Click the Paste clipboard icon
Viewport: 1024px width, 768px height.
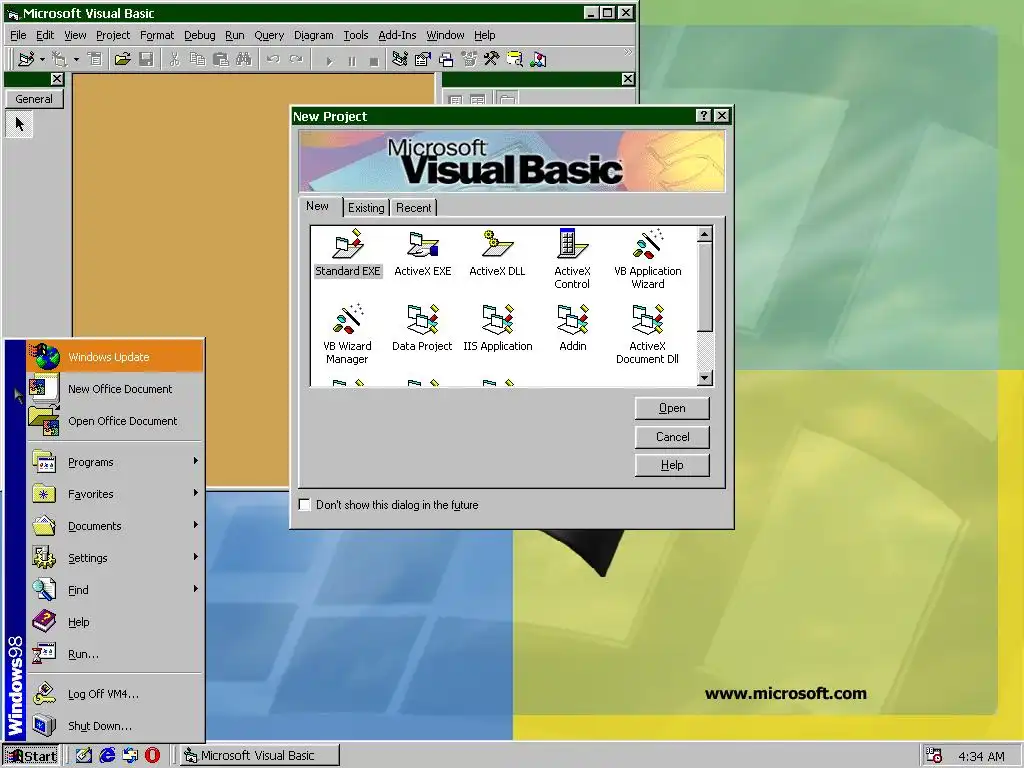221,59
